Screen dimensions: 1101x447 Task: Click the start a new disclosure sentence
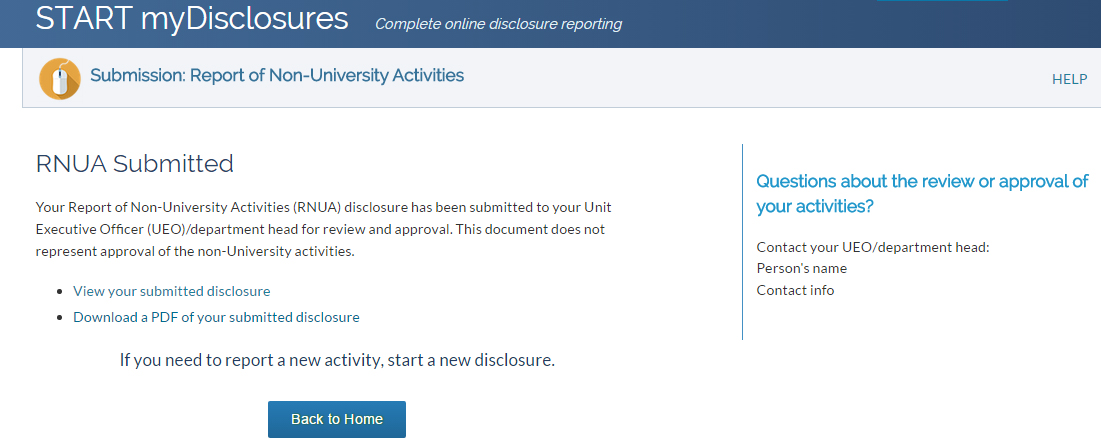coord(337,361)
